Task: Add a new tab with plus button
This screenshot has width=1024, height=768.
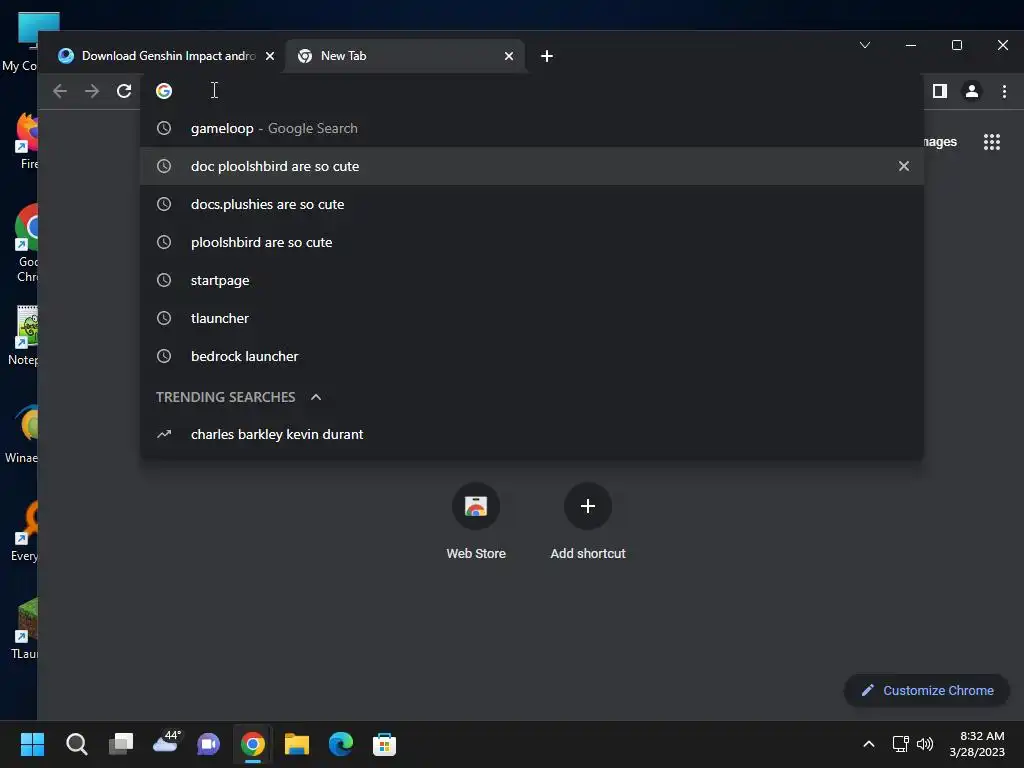Action: tap(547, 56)
